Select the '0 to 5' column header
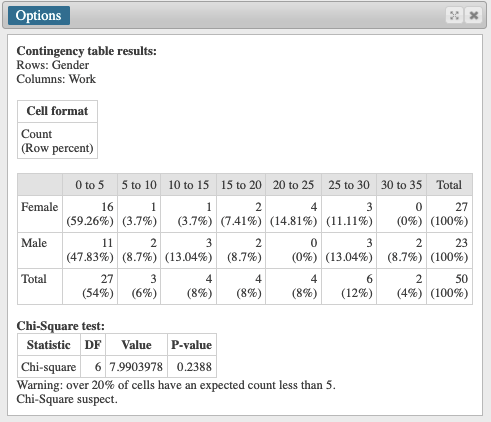 point(90,184)
